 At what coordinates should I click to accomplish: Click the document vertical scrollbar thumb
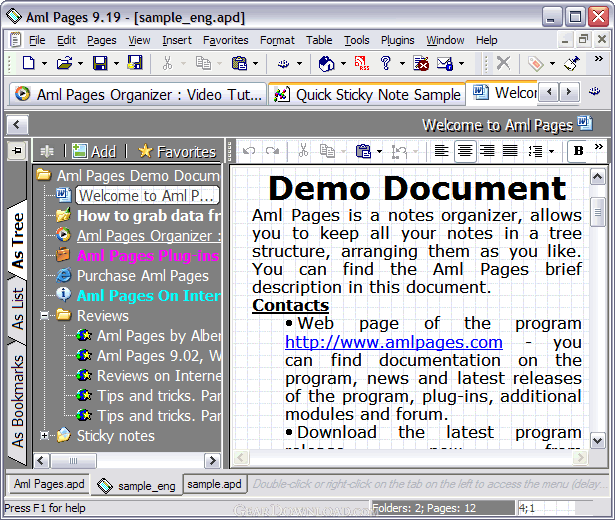597,212
